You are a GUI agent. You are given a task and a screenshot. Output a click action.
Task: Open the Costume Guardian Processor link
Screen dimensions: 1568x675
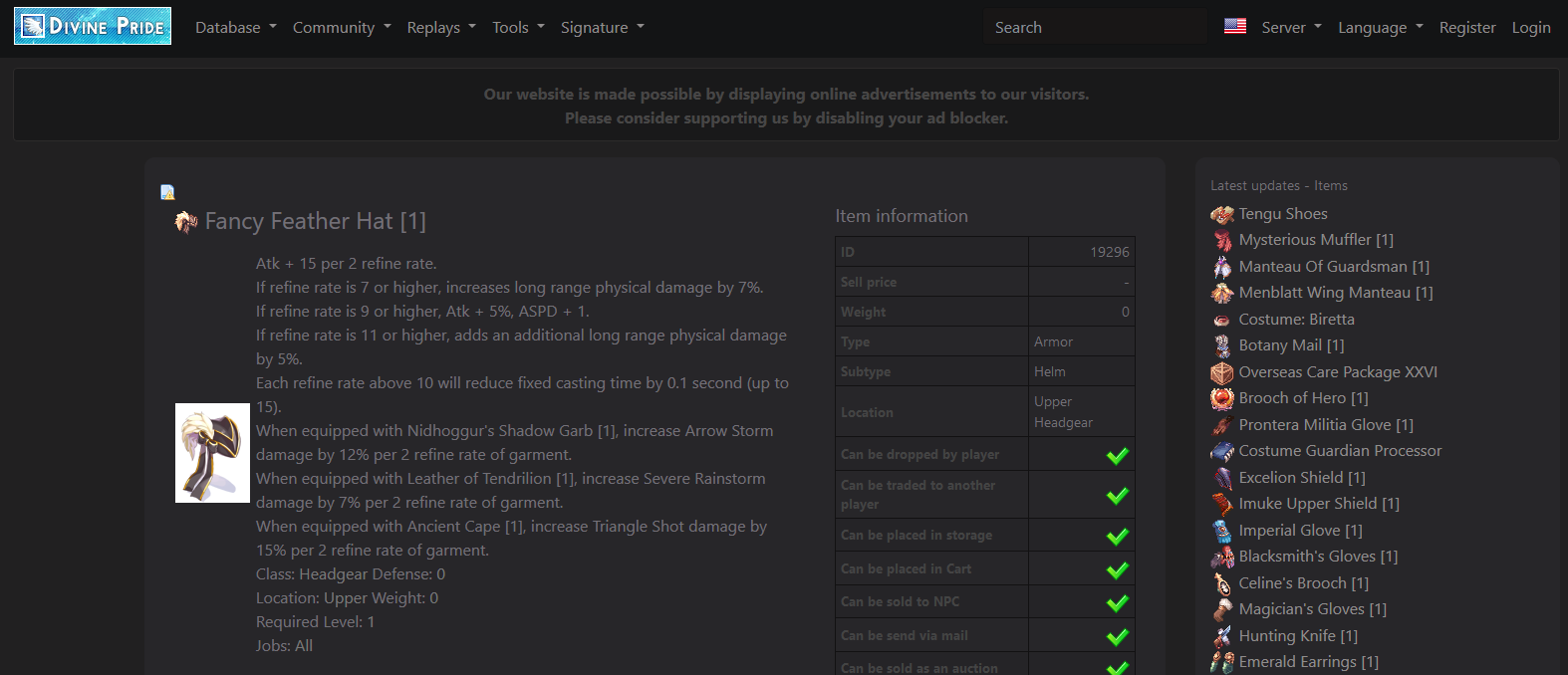coord(1340,451)
